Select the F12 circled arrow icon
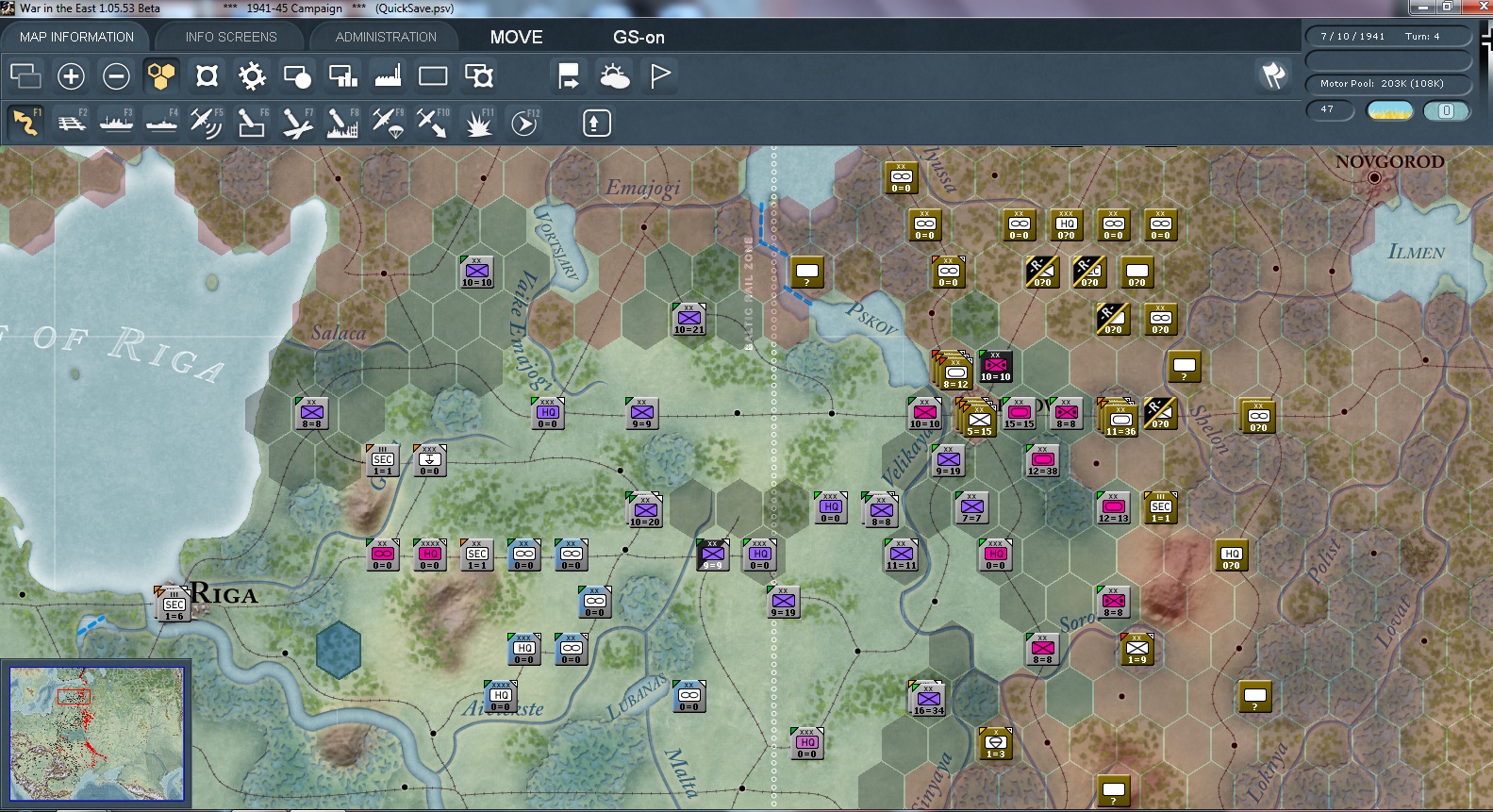This screenshot has height=812, width=1493. click(x=524, y=123)
